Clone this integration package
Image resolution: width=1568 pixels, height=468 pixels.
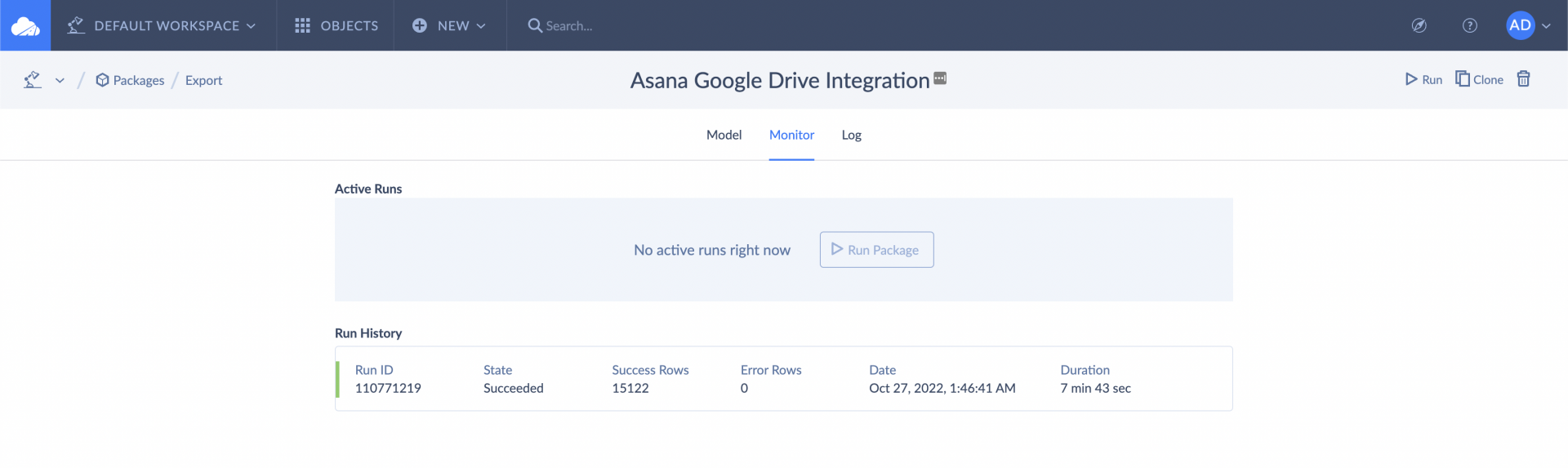click(x=1479, y=79)
